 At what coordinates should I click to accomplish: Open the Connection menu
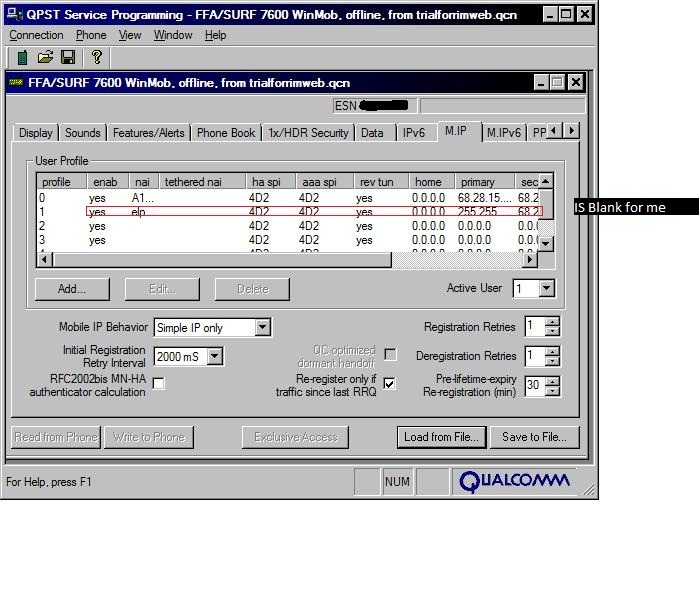coord(36,35)
